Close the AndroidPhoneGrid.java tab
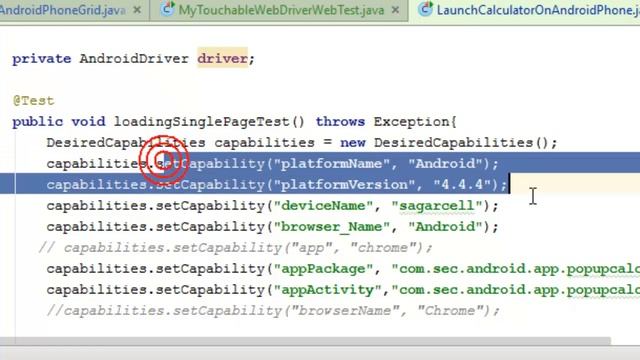The height and width of the screenshot is (360, 640). (138, 10)
